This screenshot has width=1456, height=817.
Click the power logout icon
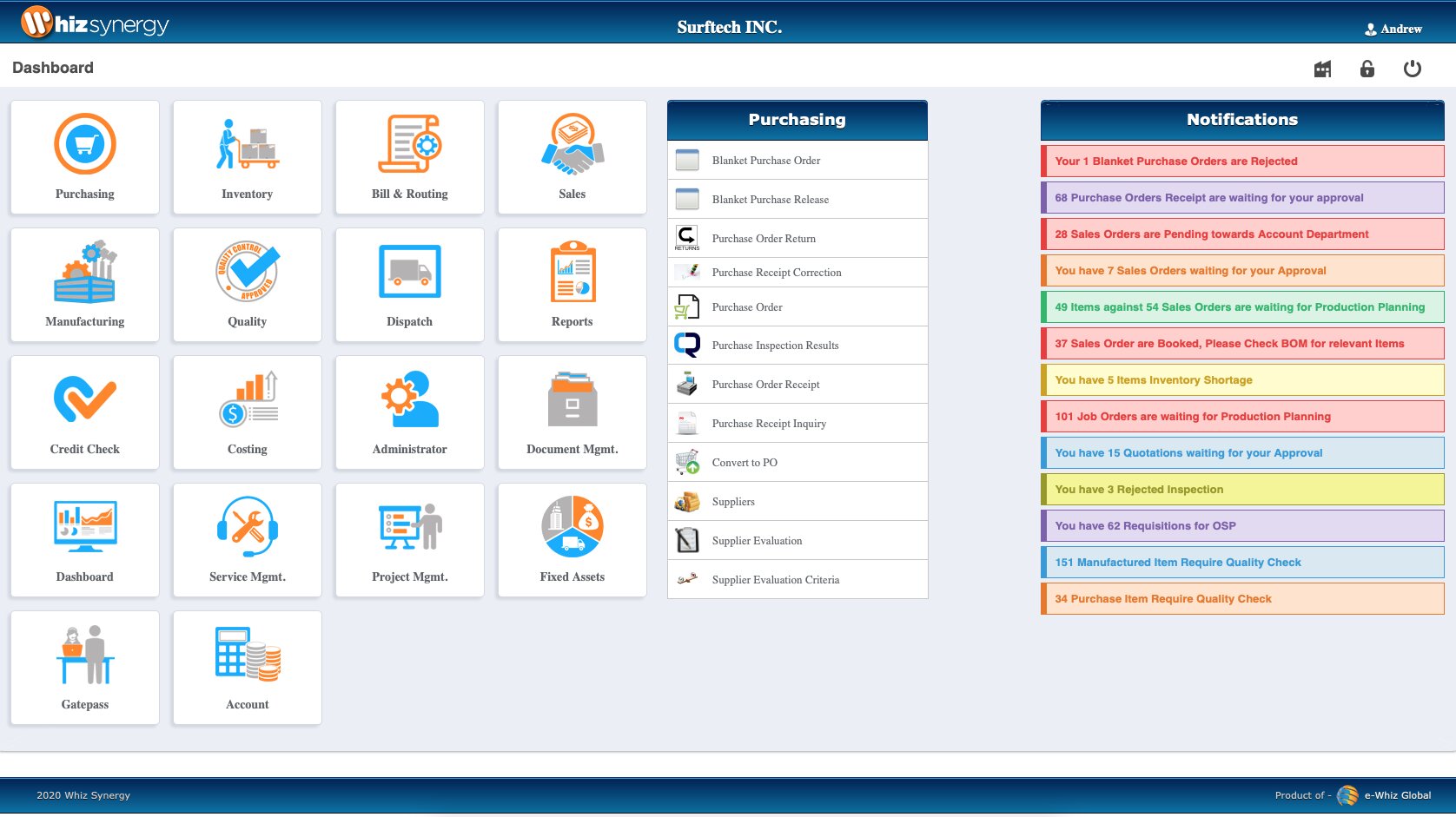click(x=1413, y=69)
